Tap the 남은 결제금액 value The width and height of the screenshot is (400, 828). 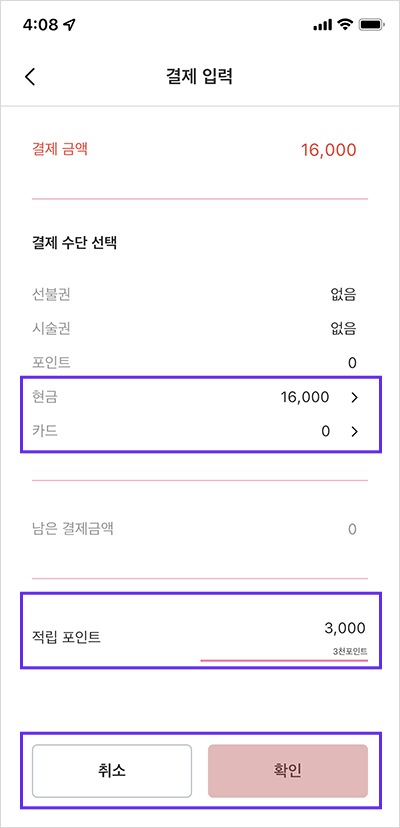352,529
